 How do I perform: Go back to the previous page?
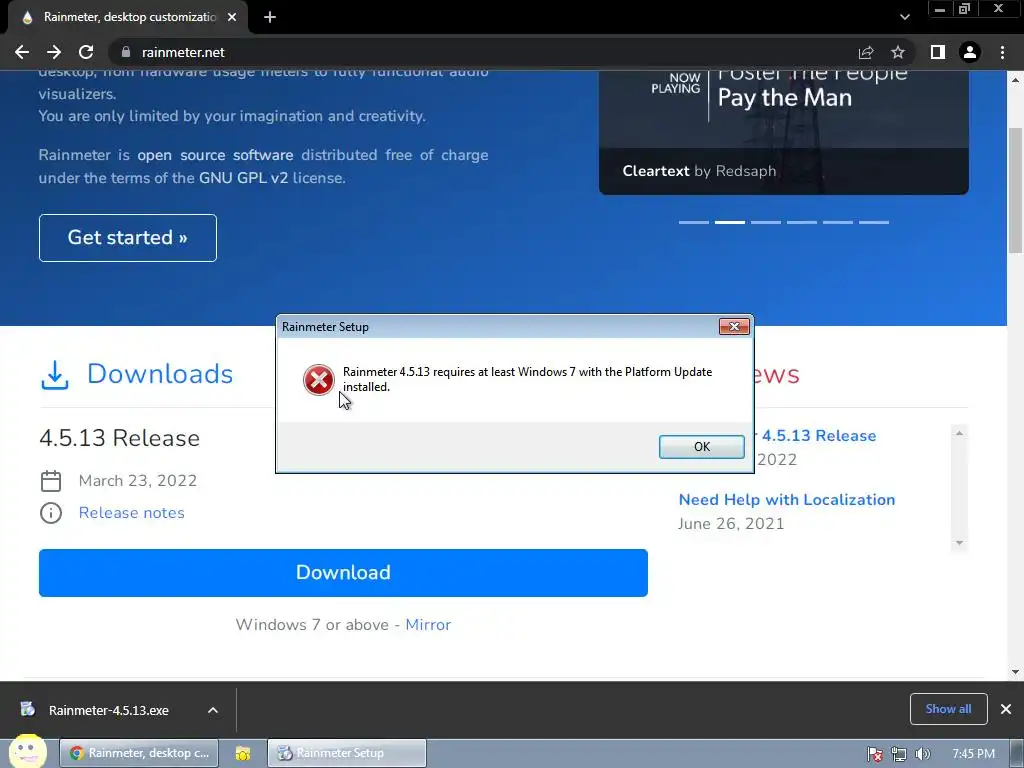pyautogui.click(x=22, y=52)
